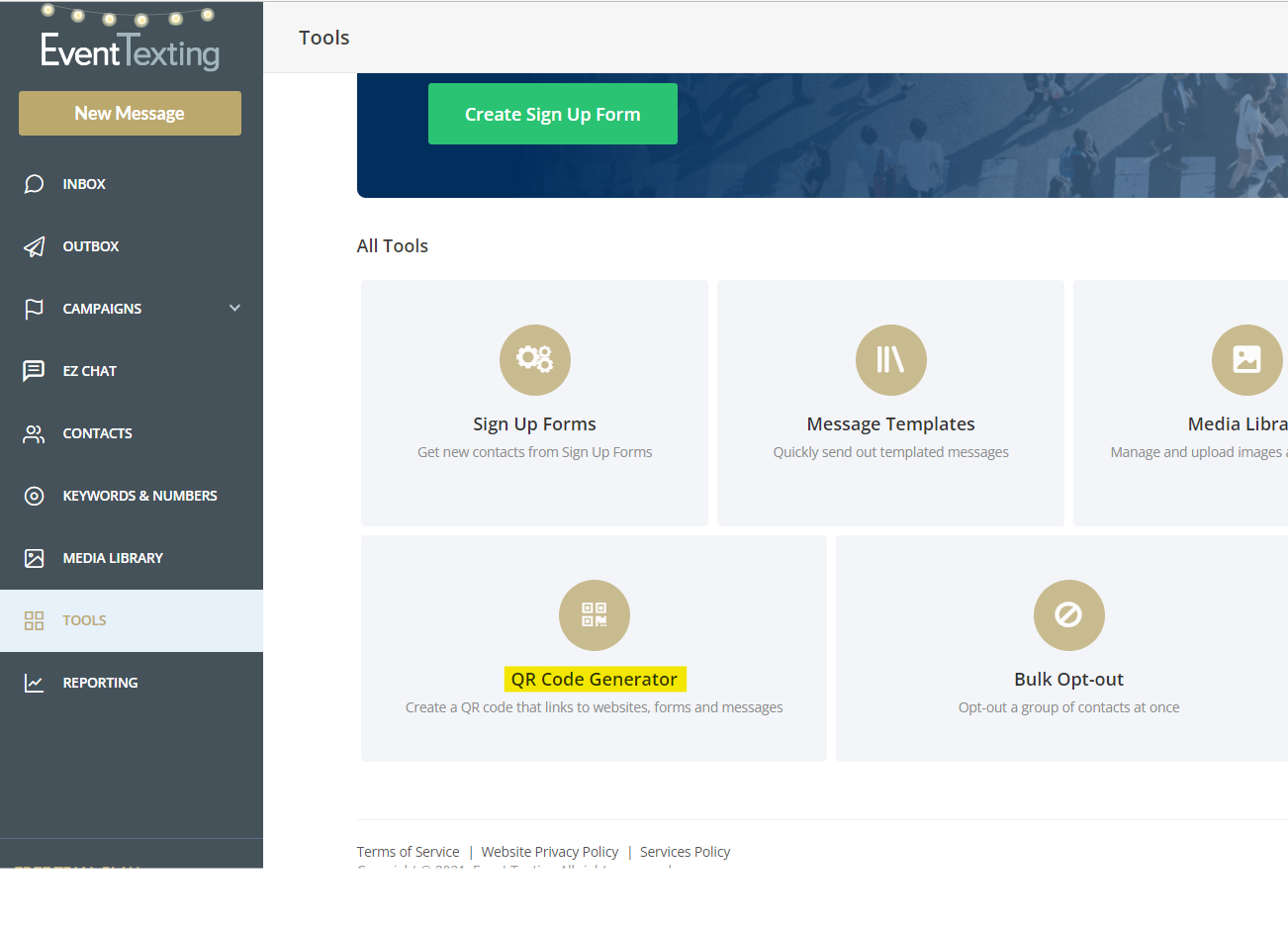
Task: Click the Contacts people icon
Action: (x=34, y=433)
